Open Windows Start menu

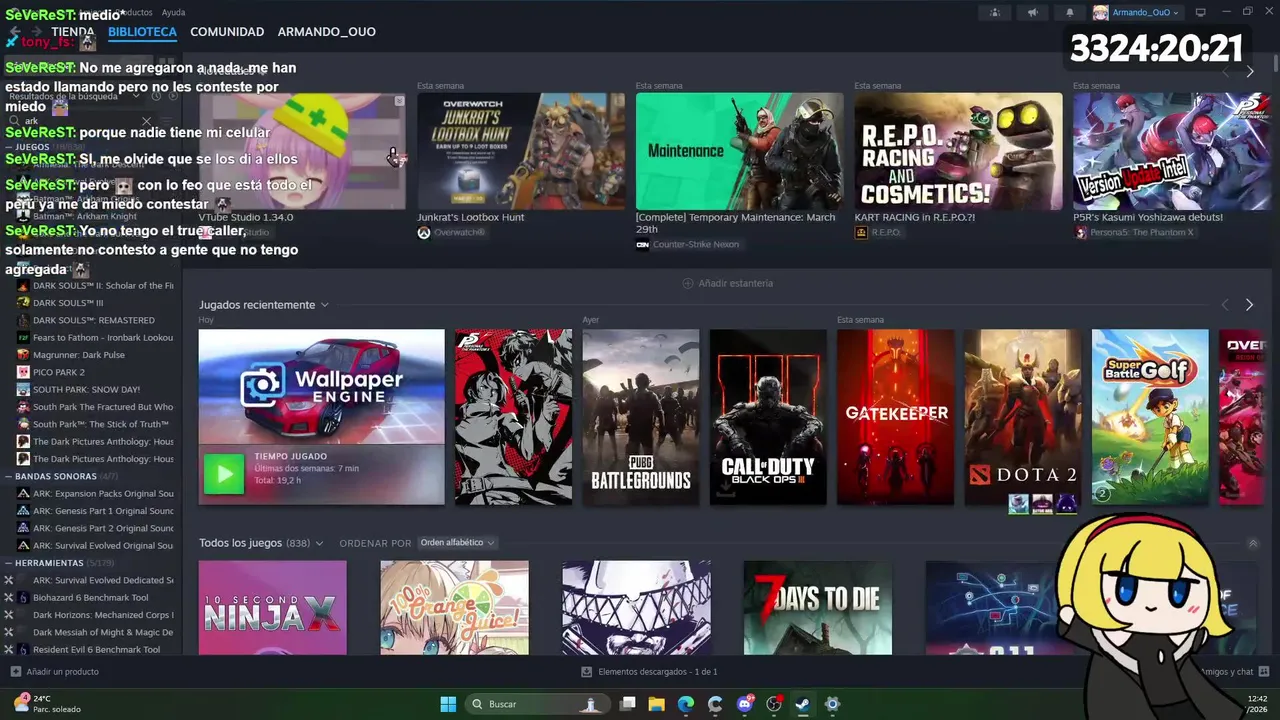point(448,704)
